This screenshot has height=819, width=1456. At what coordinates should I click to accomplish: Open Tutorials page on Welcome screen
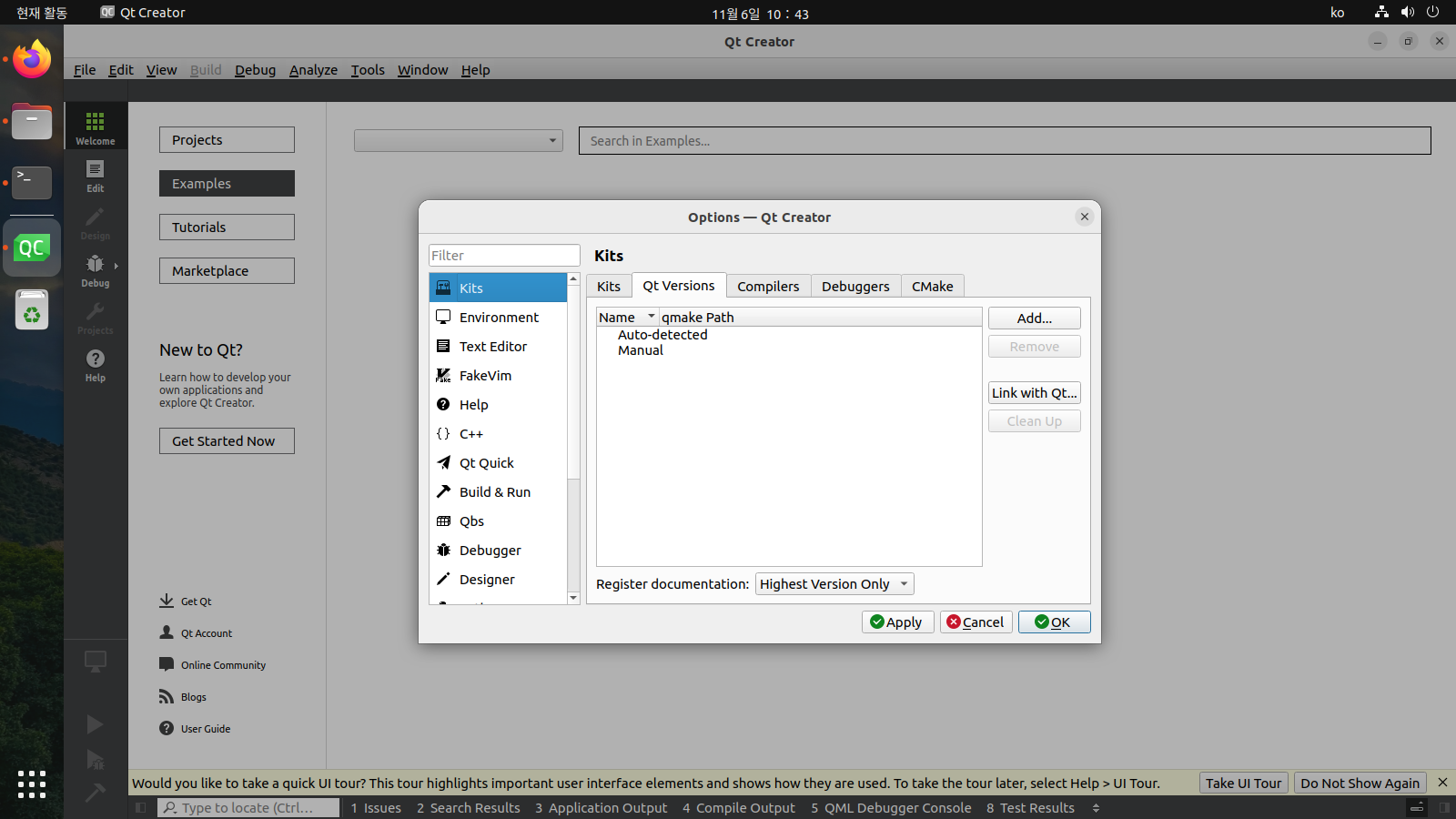click(227, 227)
